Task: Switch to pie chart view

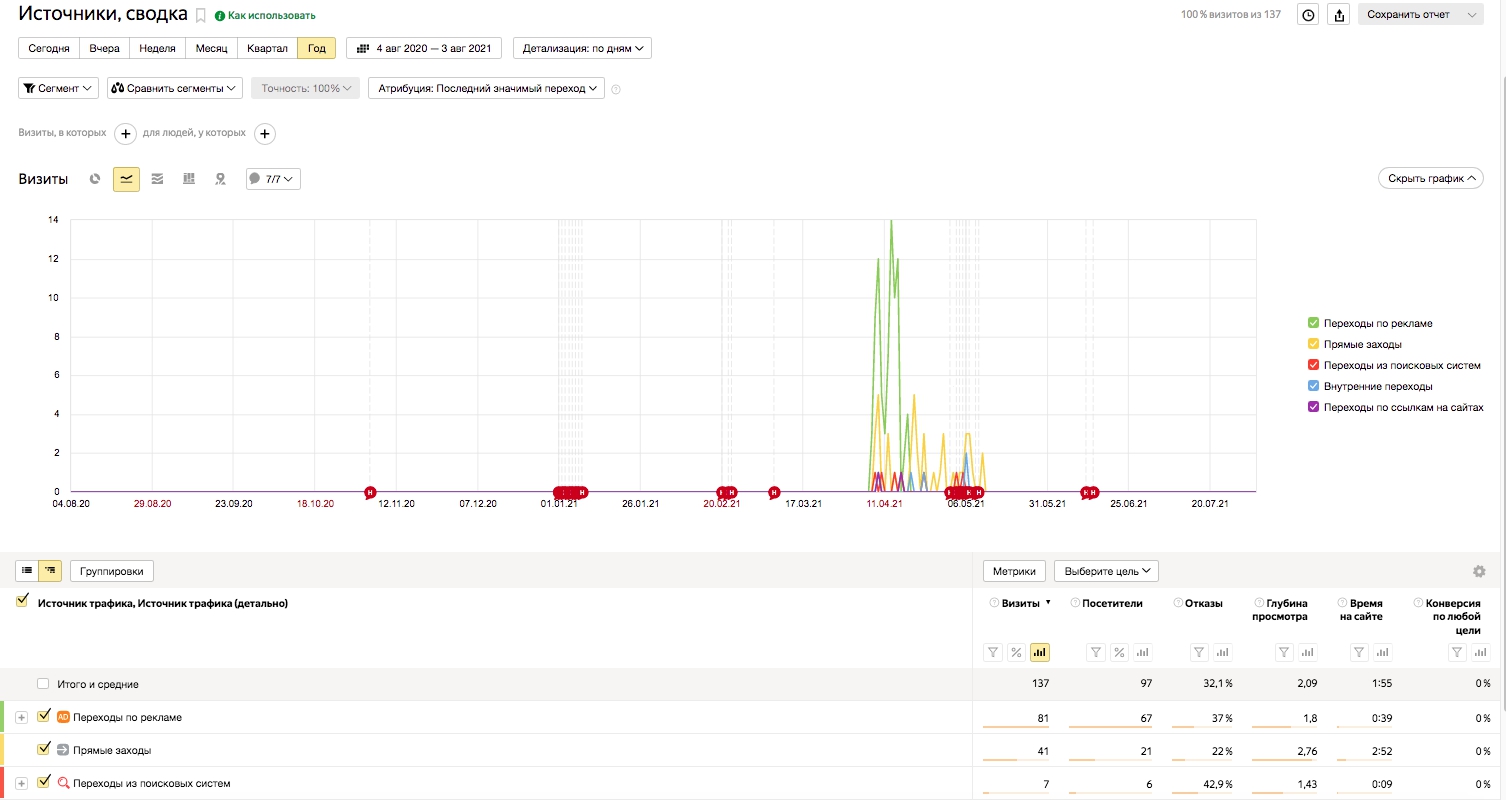Action: click(x=95, y=179)
